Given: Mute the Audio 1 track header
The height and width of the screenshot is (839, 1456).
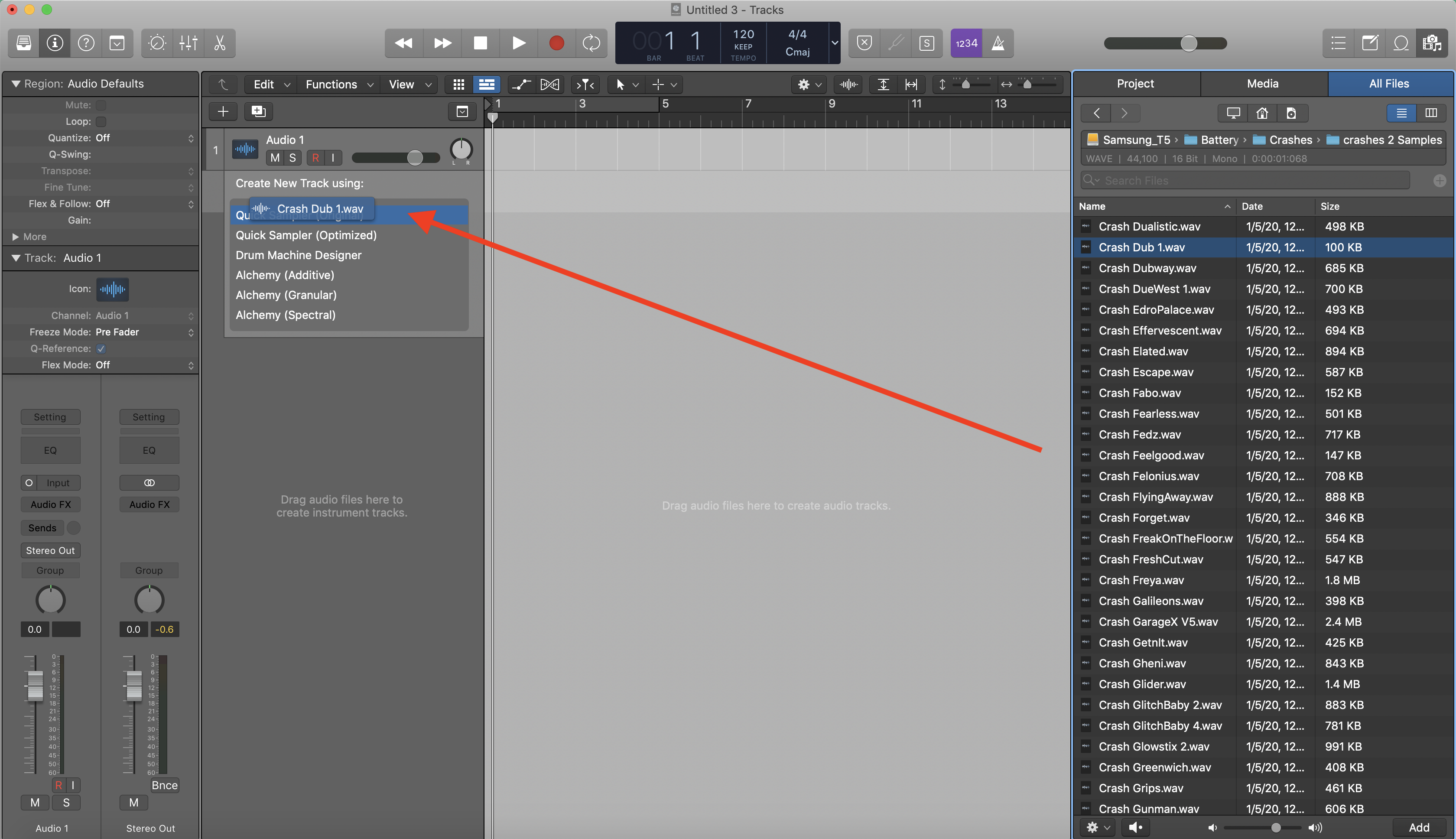Looking at the screenshot, I should [x=275, y=158].
